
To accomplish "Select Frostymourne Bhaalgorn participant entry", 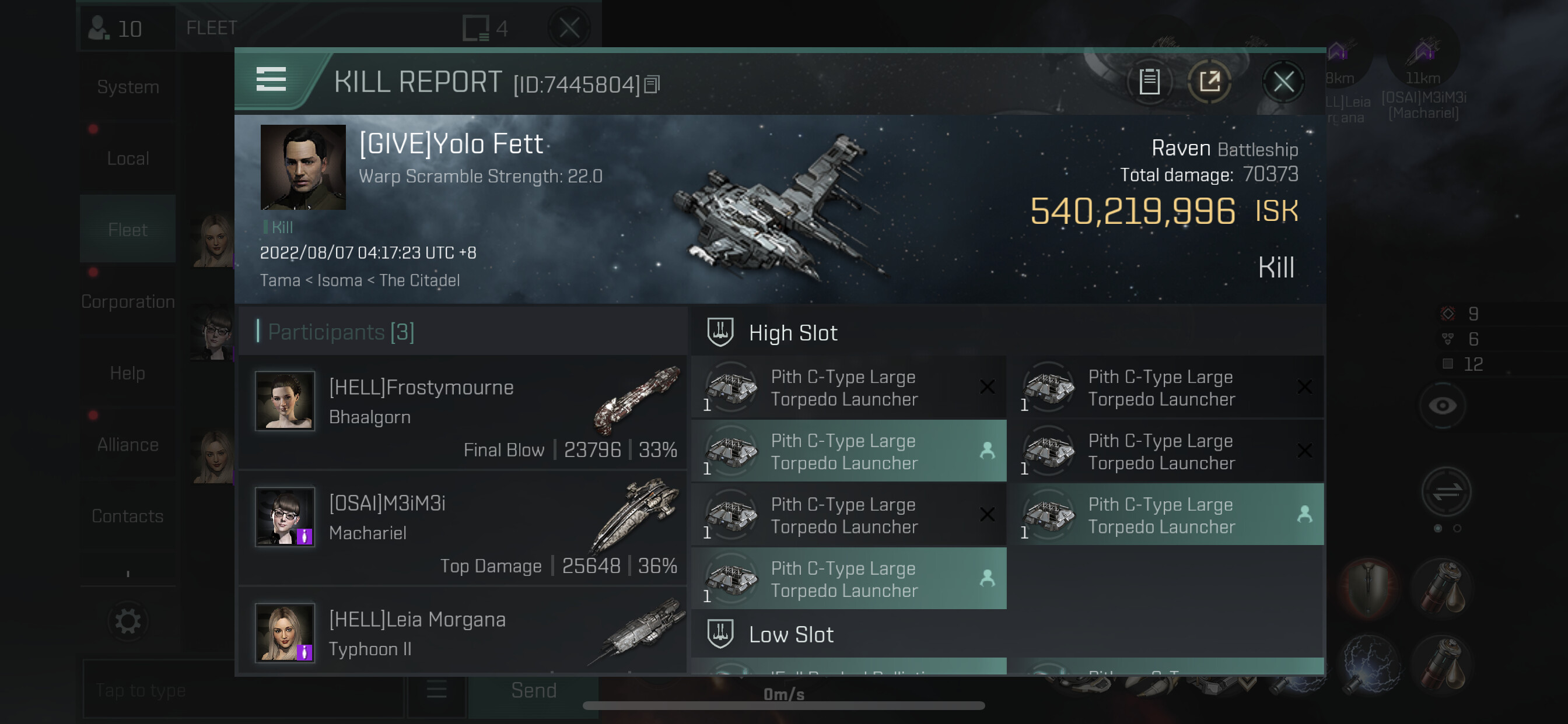I will click(464, 413).
